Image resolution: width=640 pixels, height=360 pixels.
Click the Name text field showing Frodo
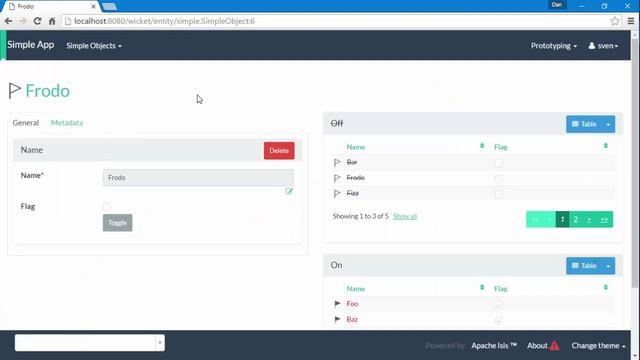198,178
